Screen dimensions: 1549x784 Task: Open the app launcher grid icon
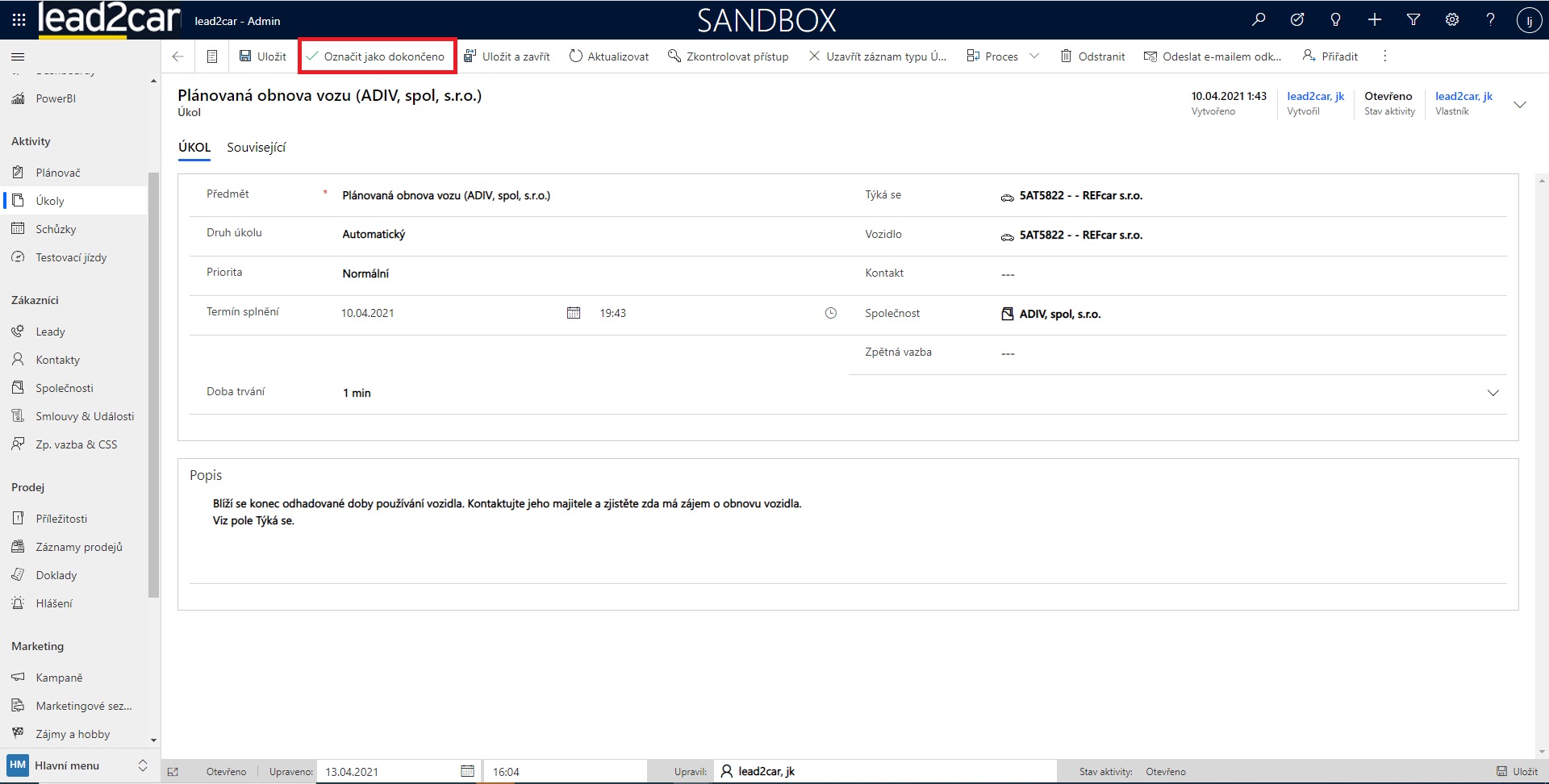(x=19, y=20)
